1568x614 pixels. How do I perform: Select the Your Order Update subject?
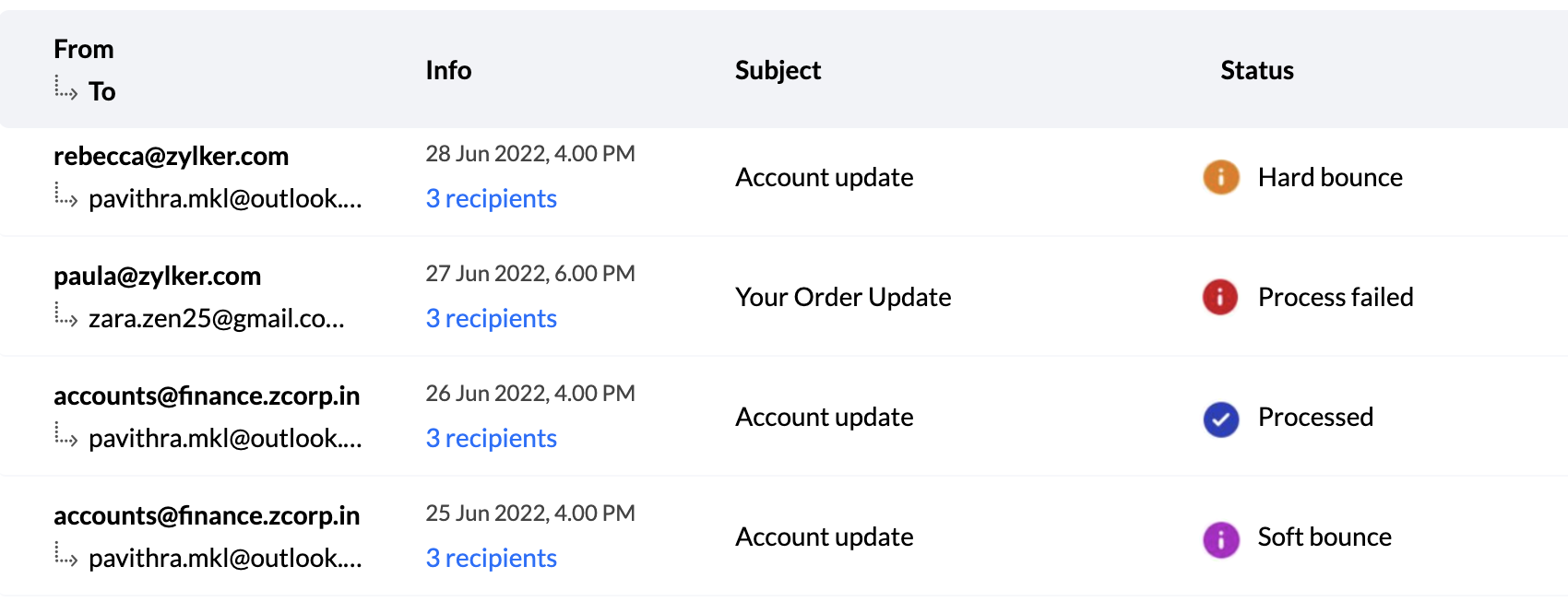pos(843,297)
